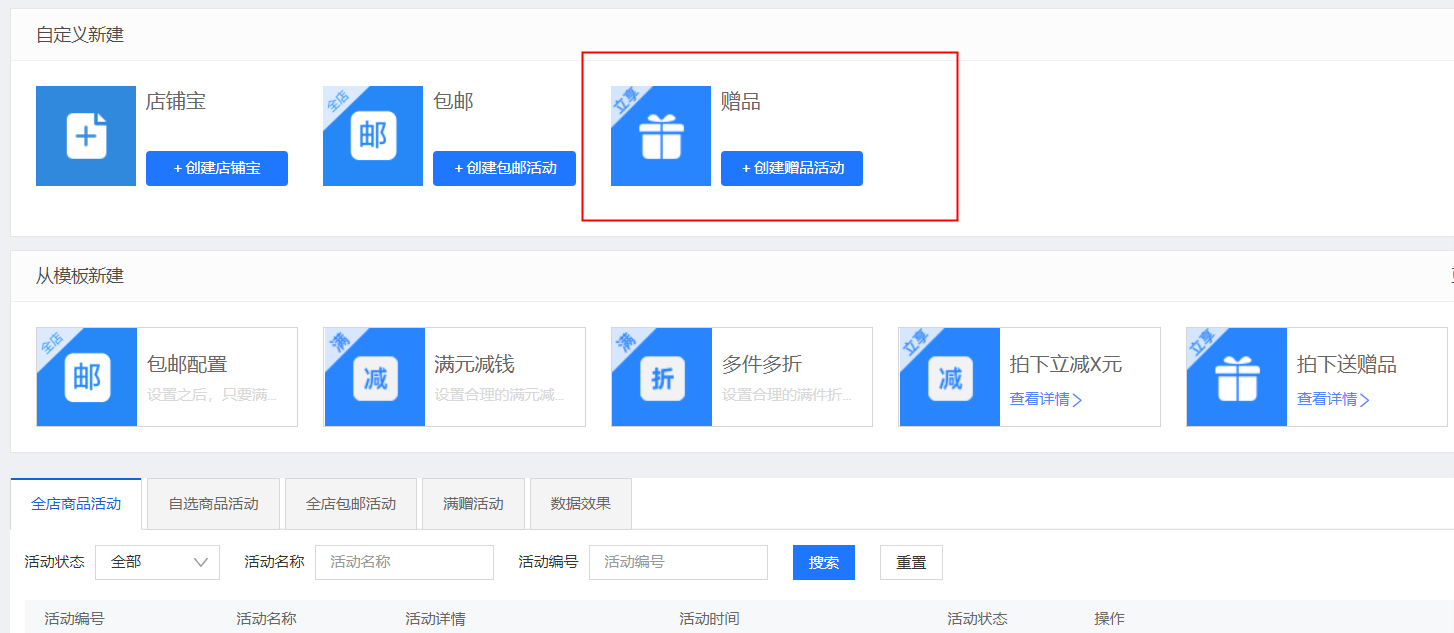Select the 拍下送赠品 gift template icon
Image resolution: width=1454 pixels, height=633 pixels.
tap(1236, 377)
